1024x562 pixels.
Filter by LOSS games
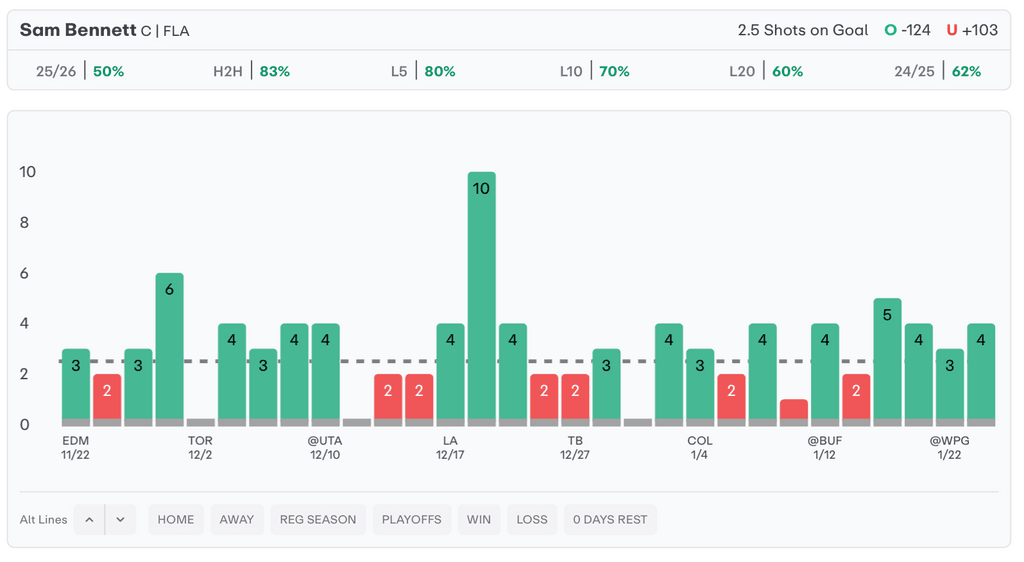(532, 520)
